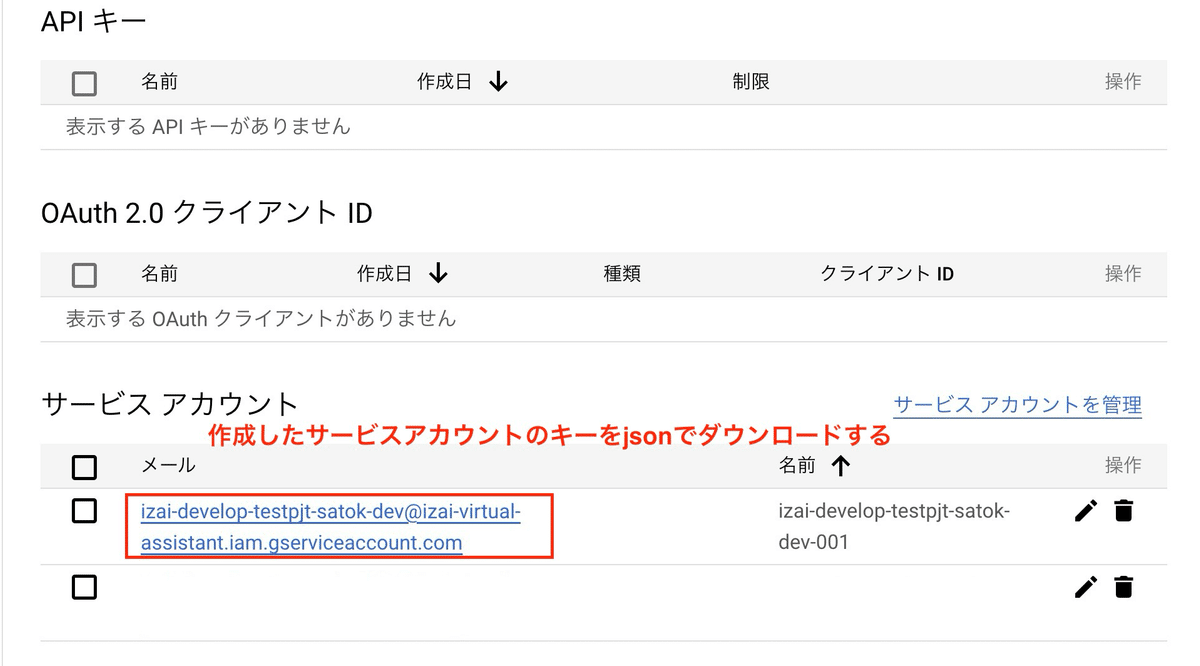Click the 名前 column header in API キー table
The image size is (1200, 666).
pos(160,82)
